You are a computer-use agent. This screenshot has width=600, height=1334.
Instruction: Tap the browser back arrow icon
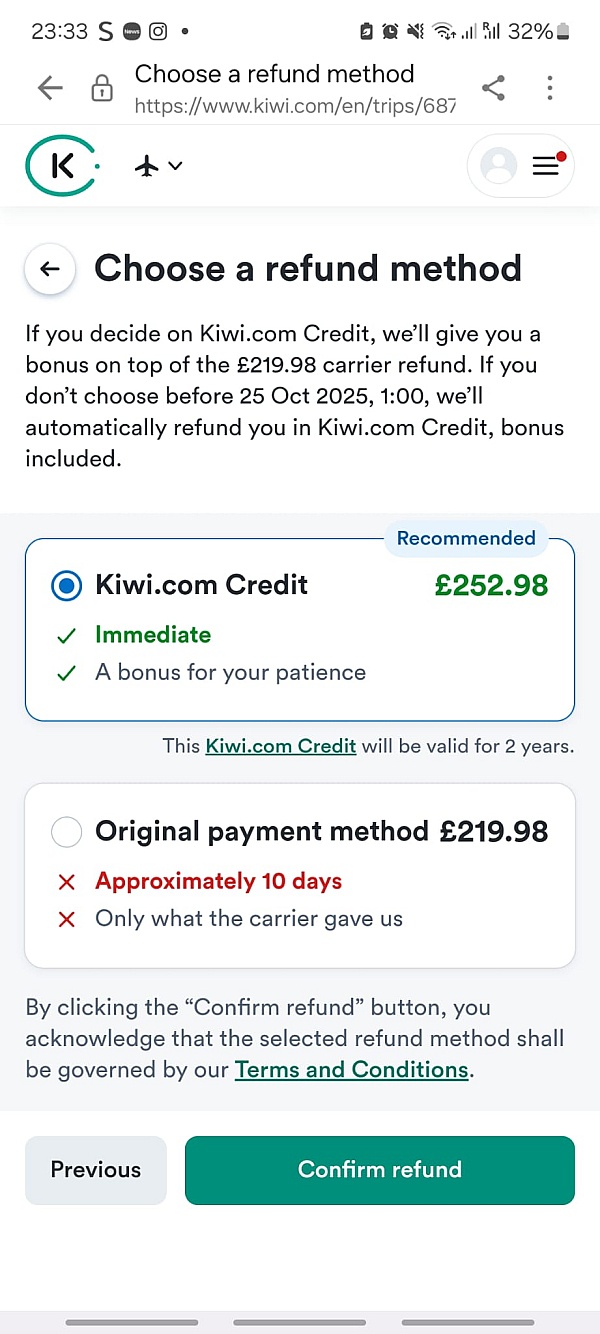[x=50, y=89]
